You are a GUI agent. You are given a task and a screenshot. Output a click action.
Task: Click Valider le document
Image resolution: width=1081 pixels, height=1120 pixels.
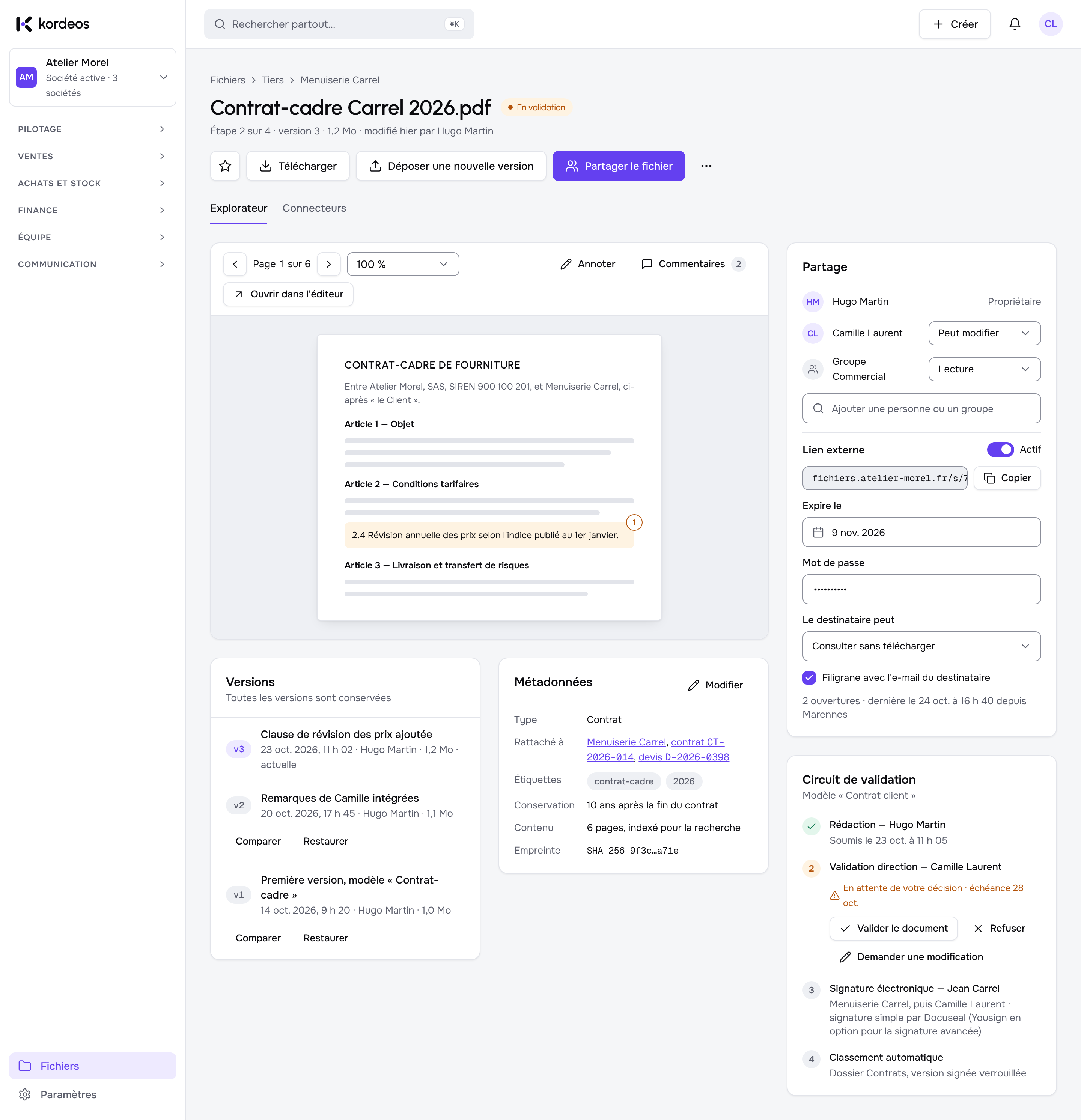(893, 928)
